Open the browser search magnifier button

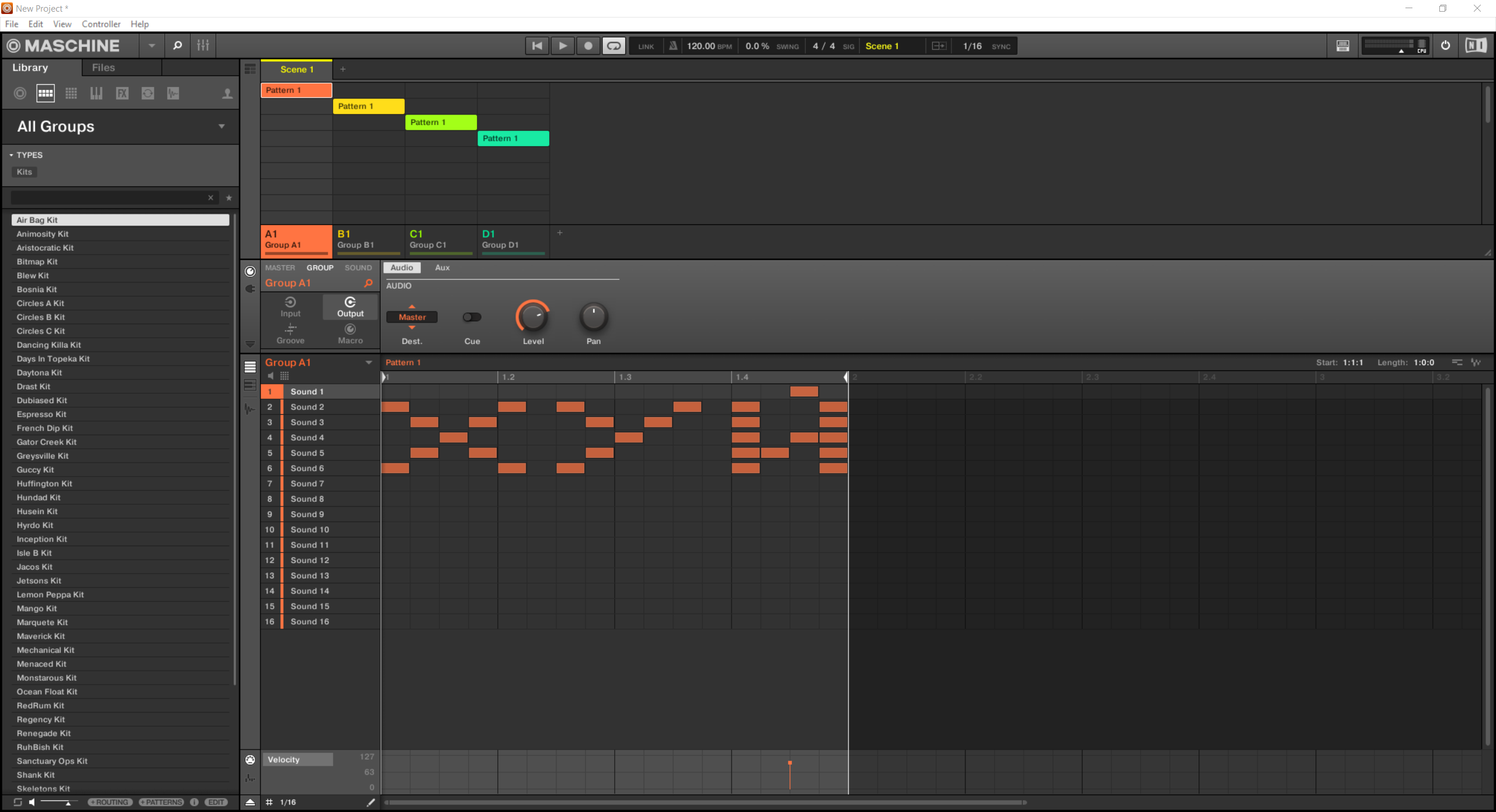[177, 46]
